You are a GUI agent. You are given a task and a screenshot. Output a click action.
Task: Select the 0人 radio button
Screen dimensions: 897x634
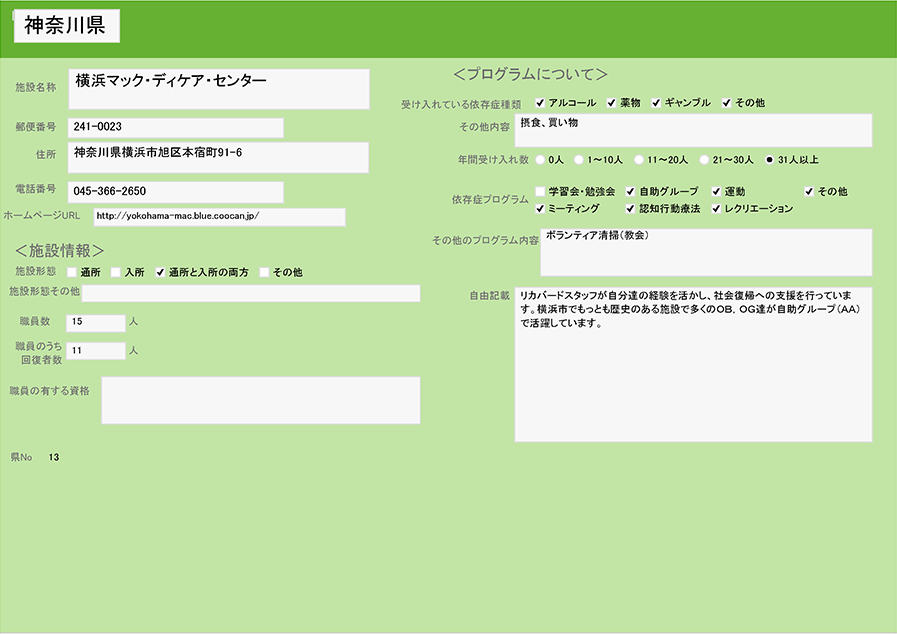(x=541, y=159)
